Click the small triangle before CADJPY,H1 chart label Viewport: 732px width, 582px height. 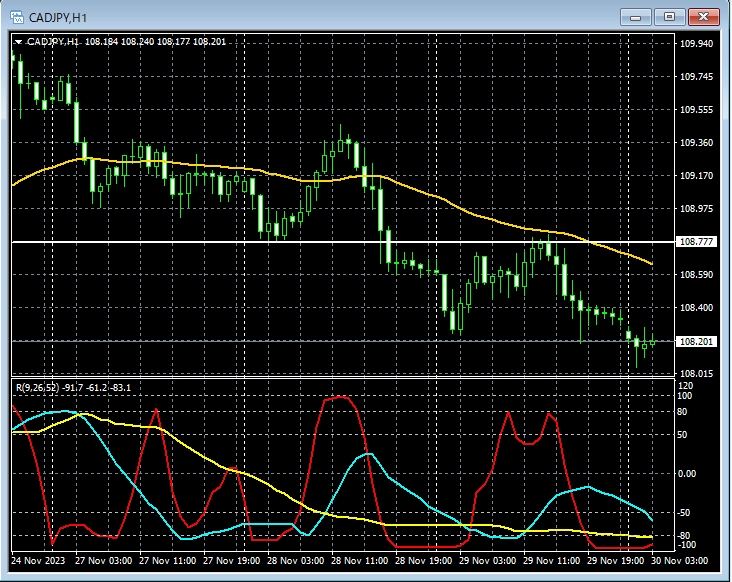click(x=18, y=42)
